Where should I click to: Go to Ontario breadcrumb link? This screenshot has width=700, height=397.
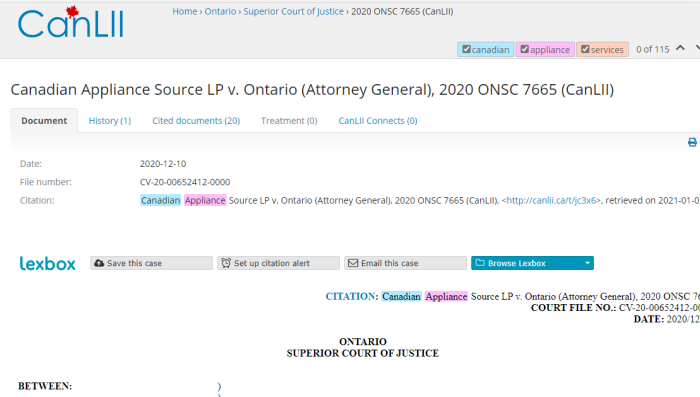220,12
